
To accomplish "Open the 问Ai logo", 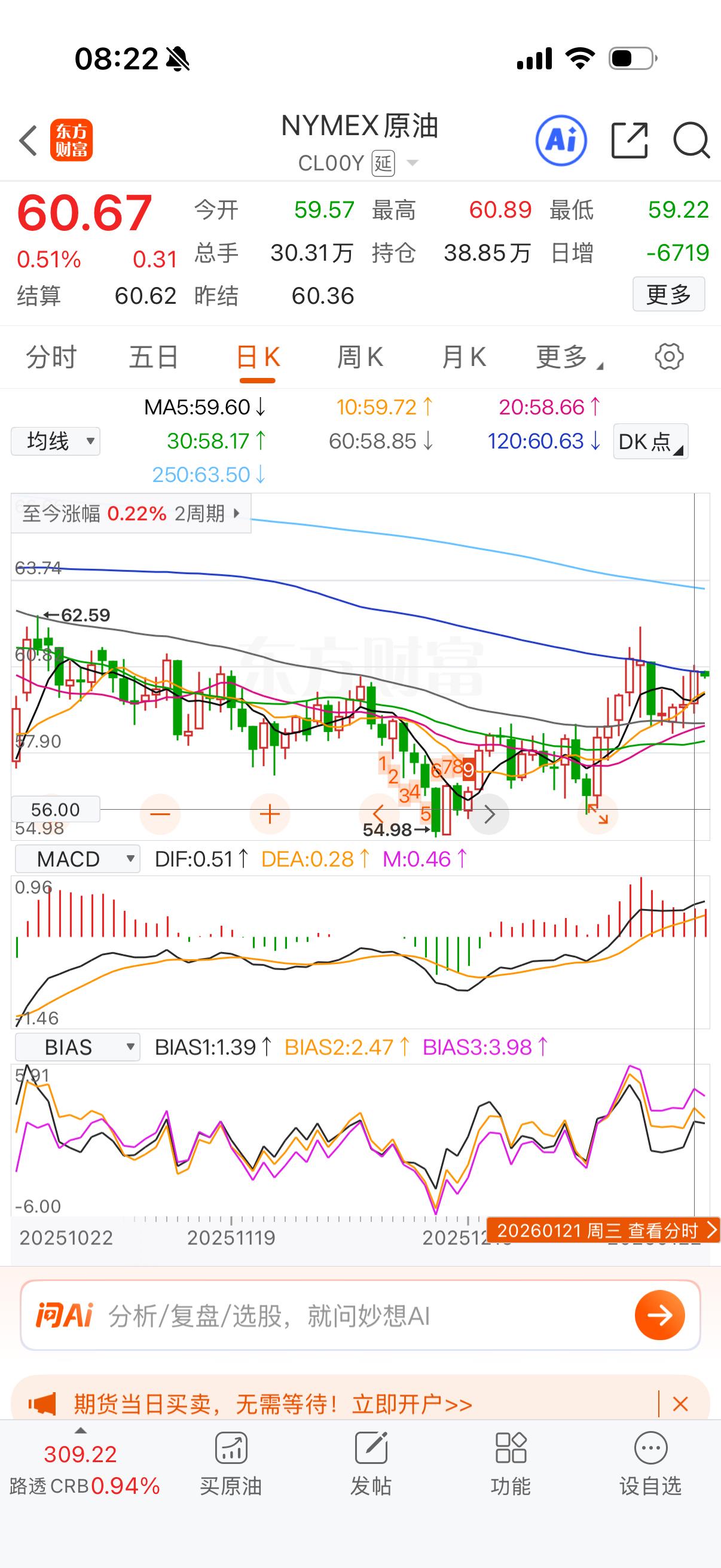I will [x=64, y=1316].
